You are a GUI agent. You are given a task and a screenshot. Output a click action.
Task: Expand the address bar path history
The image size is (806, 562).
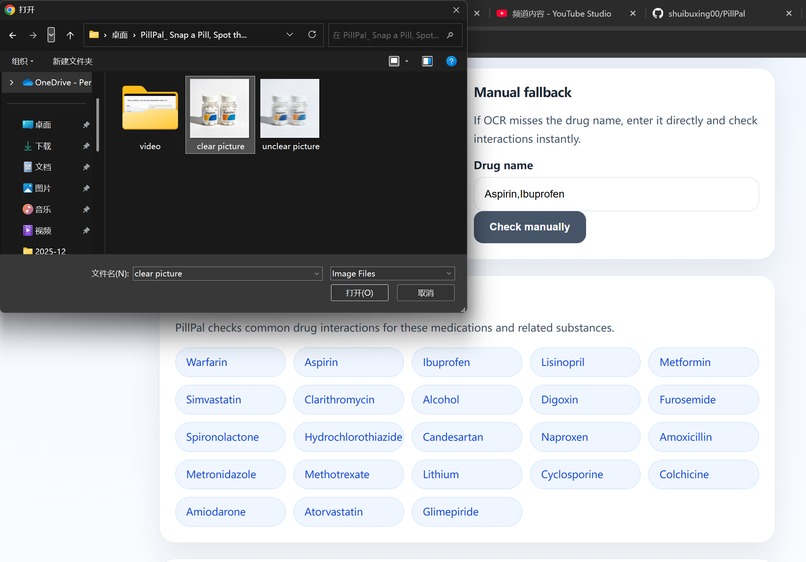pos(289,34)
